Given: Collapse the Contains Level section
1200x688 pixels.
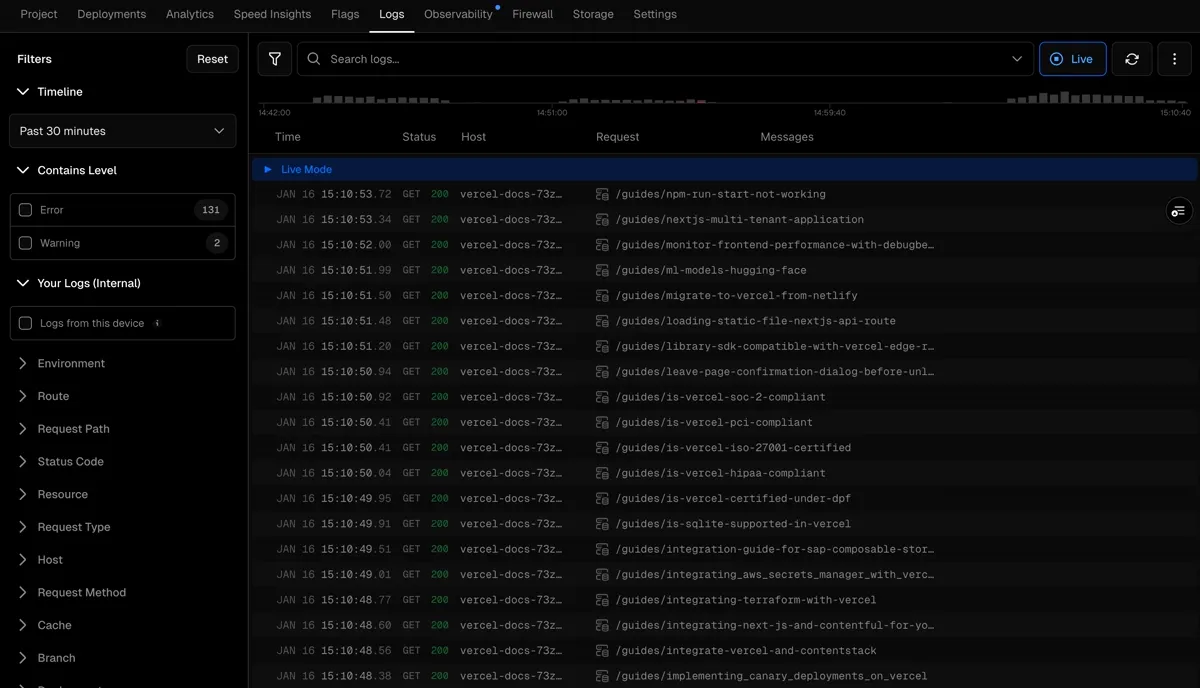Looking at the screenshot, I should coord(67,170).
